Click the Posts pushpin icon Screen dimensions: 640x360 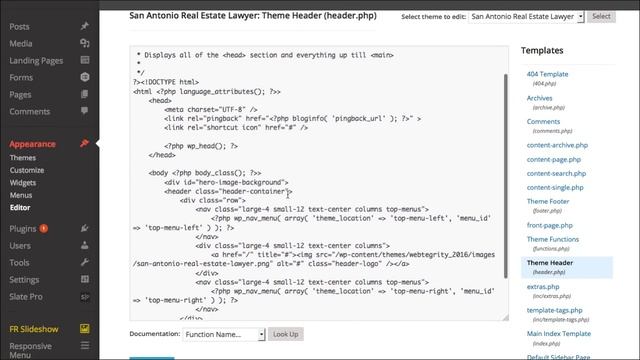pos(84,26)
